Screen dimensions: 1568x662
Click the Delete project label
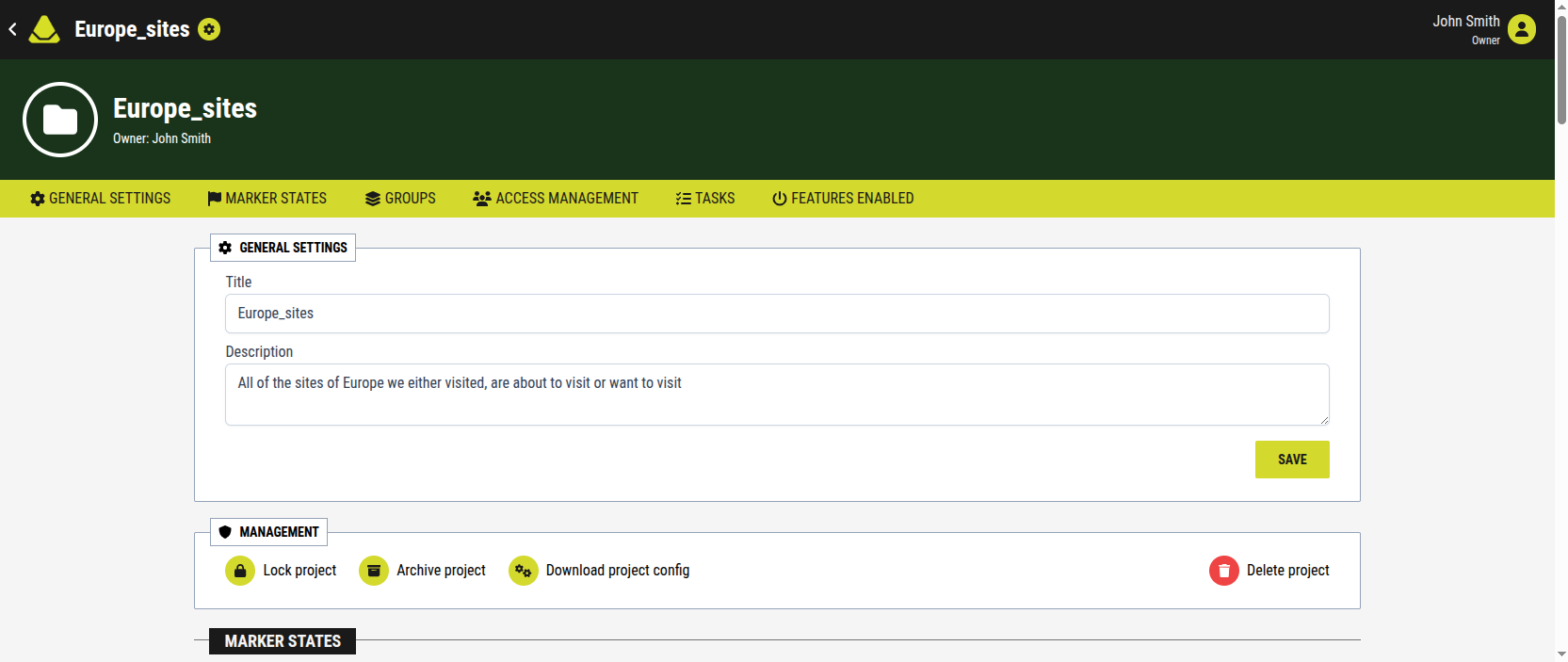[1288, 571]
